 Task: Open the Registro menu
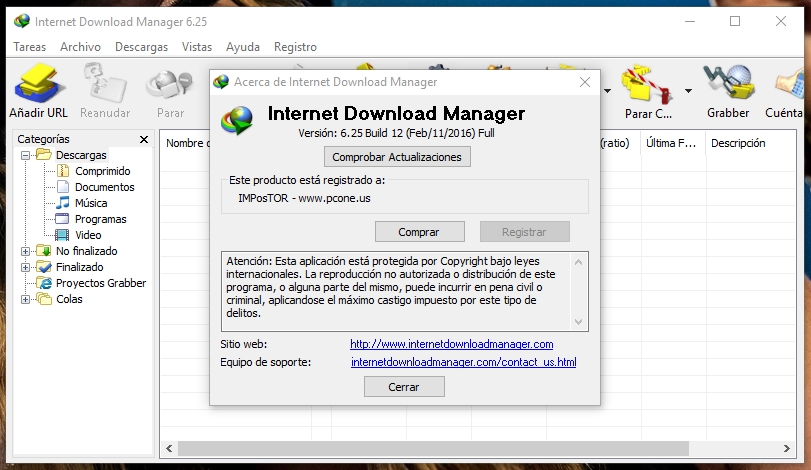pyautogui.click(x=295, y=47)
